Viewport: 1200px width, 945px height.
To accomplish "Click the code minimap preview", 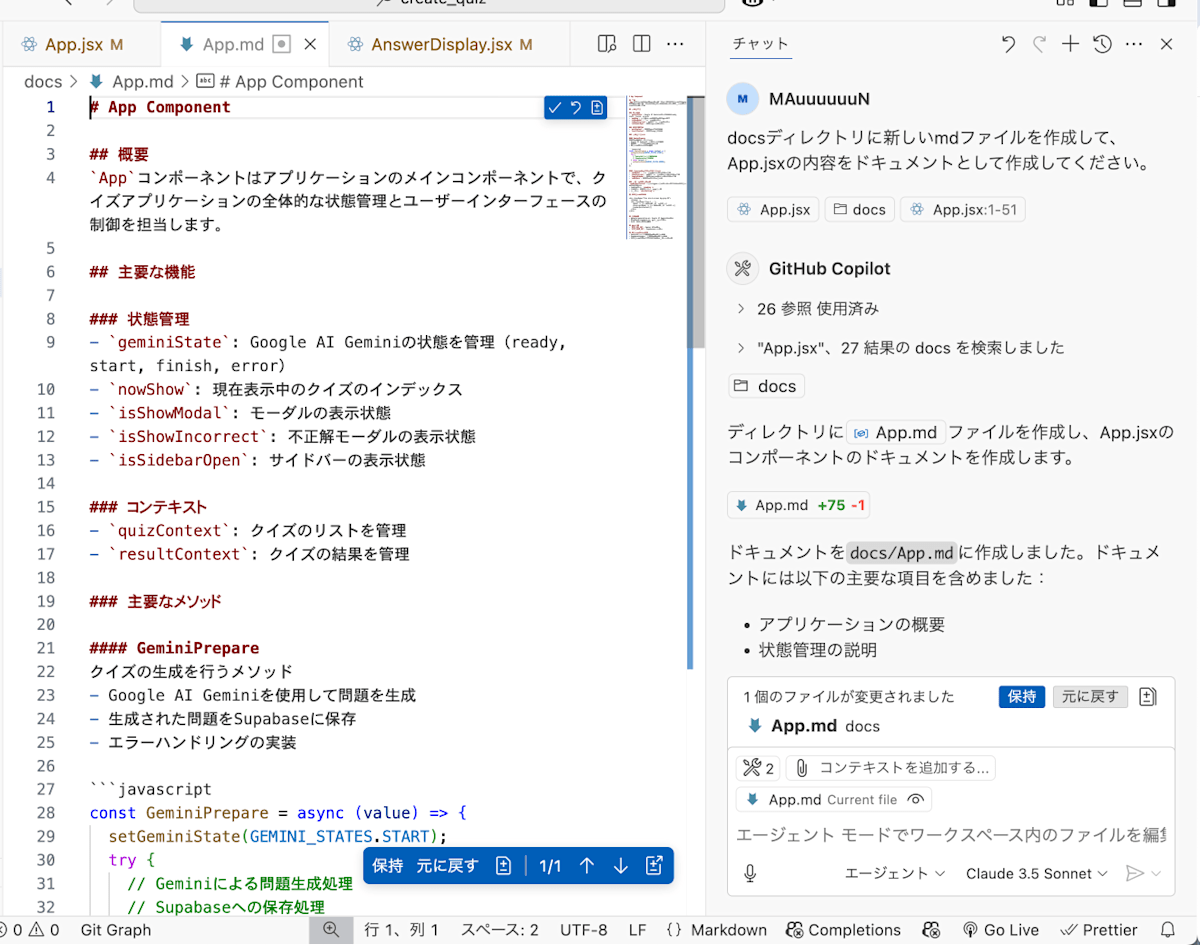I will point(657,168).
